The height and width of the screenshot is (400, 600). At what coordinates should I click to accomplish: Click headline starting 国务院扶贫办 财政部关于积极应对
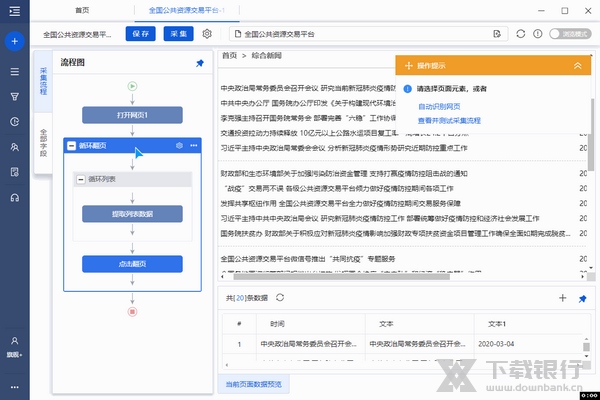click(395, 233)
